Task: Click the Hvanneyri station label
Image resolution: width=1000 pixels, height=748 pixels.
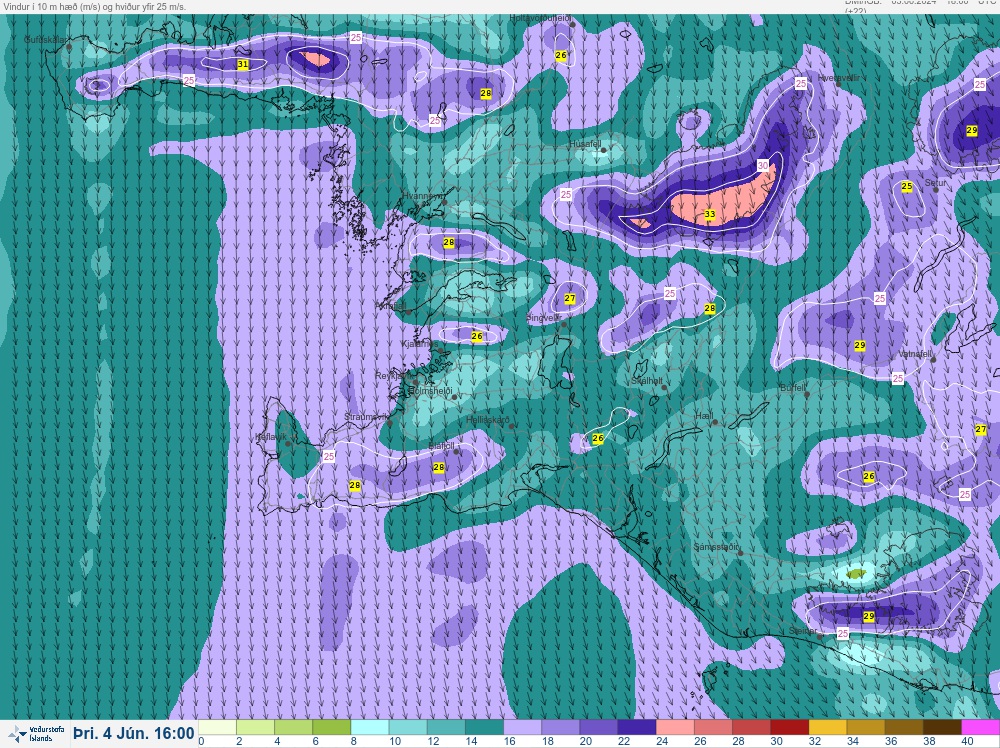Action: coord(423,196)
